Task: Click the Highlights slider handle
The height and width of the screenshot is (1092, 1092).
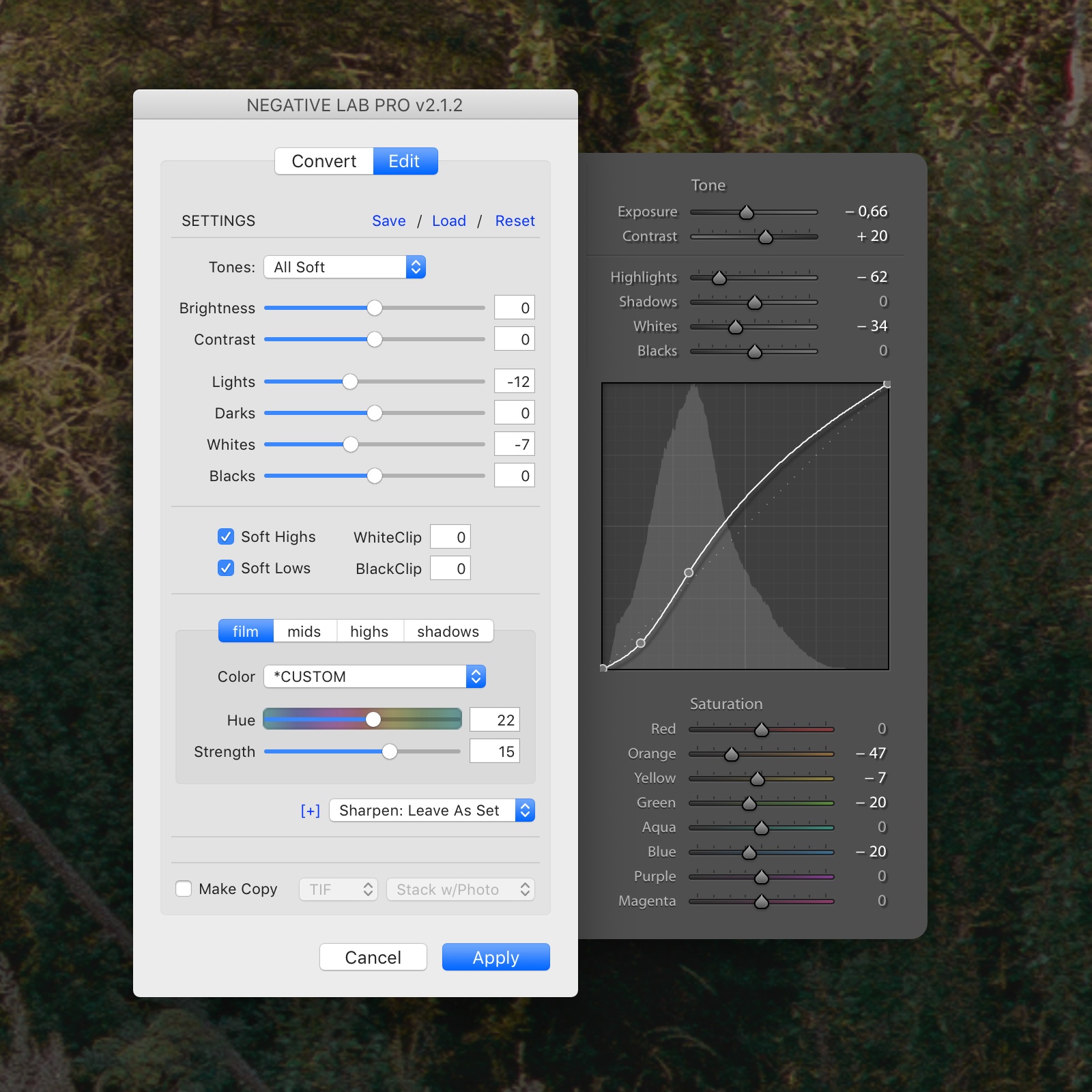Action: click(719, 278)
